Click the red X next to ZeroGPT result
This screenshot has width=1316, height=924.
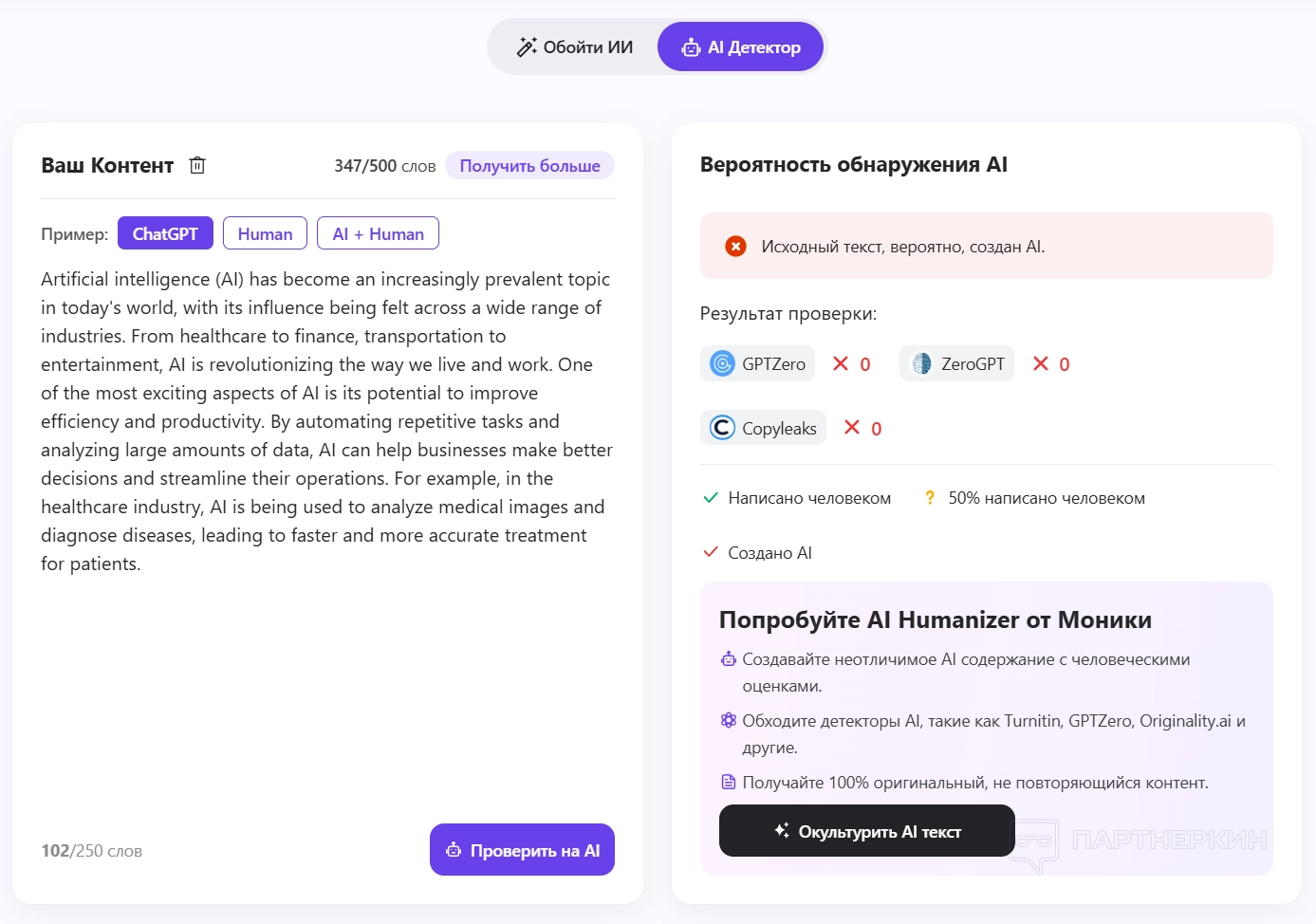click(1041, 363)
